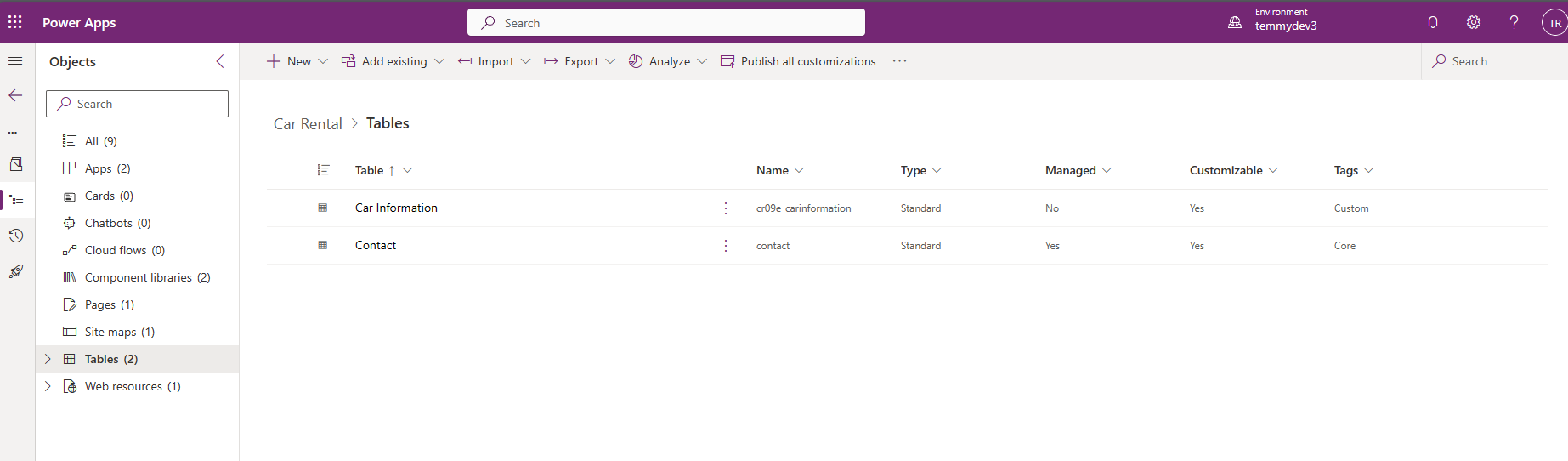
Task: Open the TR account avatar
Action: (1554, 23)
